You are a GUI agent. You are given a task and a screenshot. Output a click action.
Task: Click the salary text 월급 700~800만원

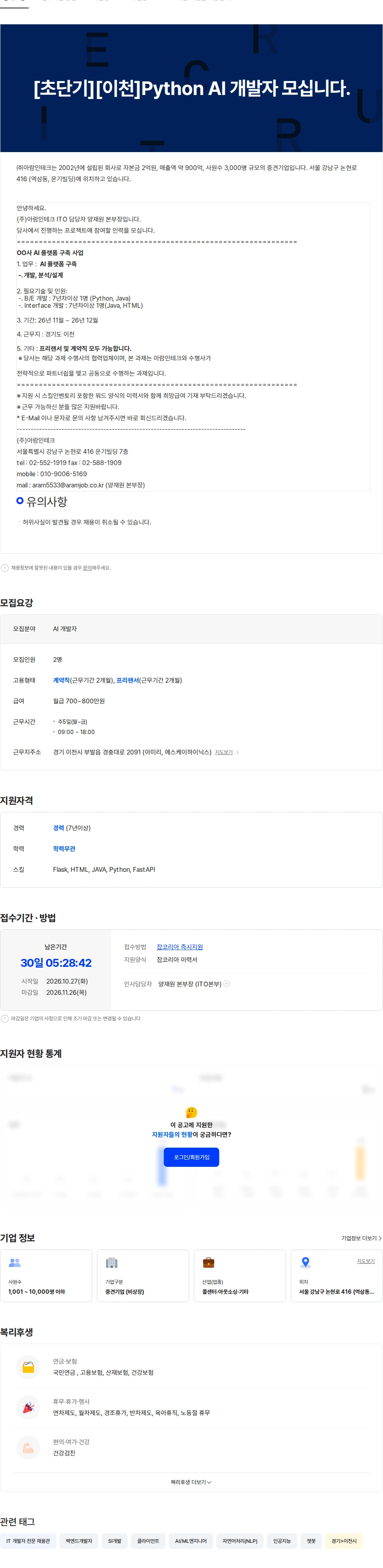point(79,701)
